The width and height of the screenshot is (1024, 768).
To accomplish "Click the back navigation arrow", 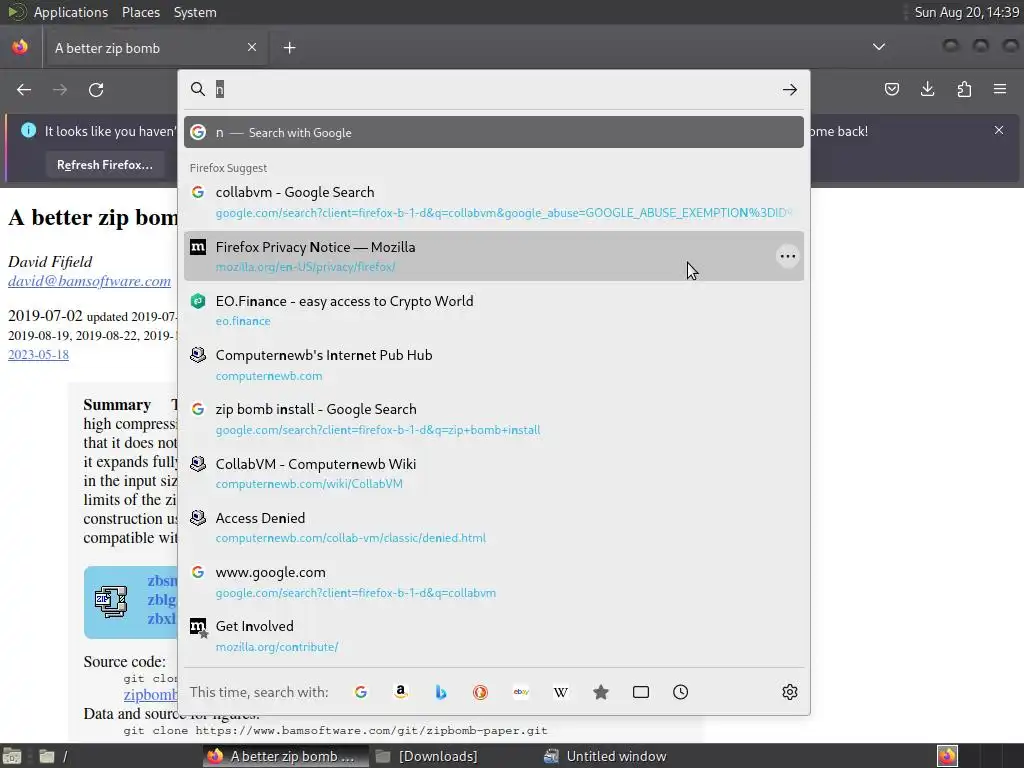I will (x=24, y=89).
